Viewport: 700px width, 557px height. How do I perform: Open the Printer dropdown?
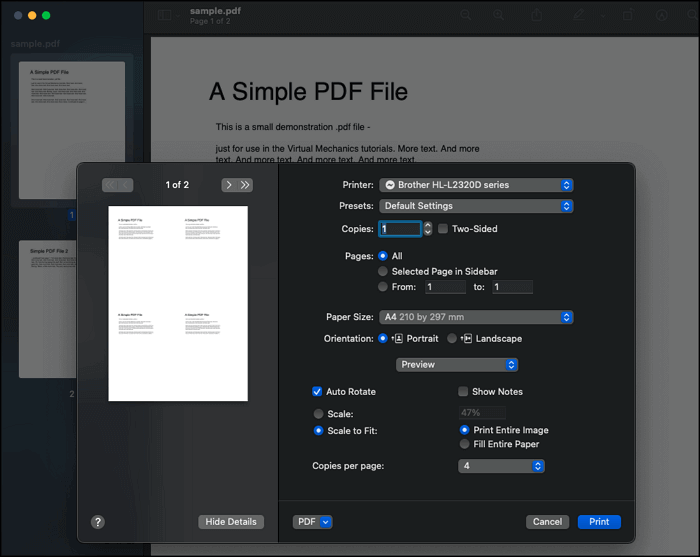pos(475,185)
